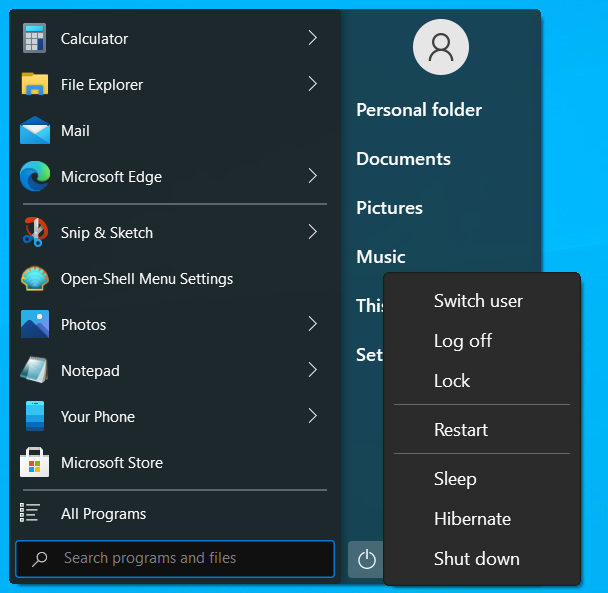Click the Photos text label
The height and width of the screenshot is (593, 608).
pyautogui.click(x=83, y=325)
